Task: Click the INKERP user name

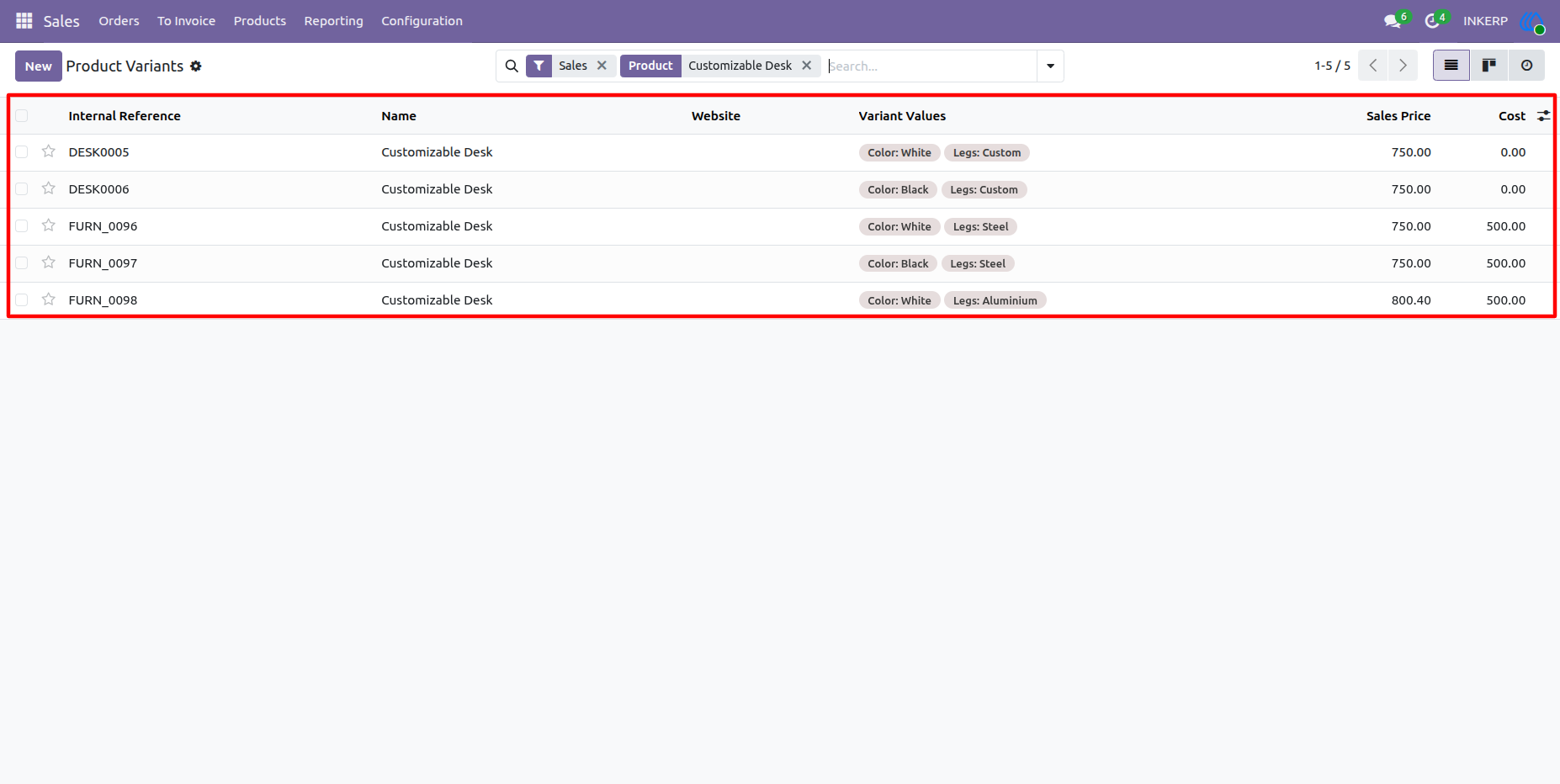Action: point(1485,21)
